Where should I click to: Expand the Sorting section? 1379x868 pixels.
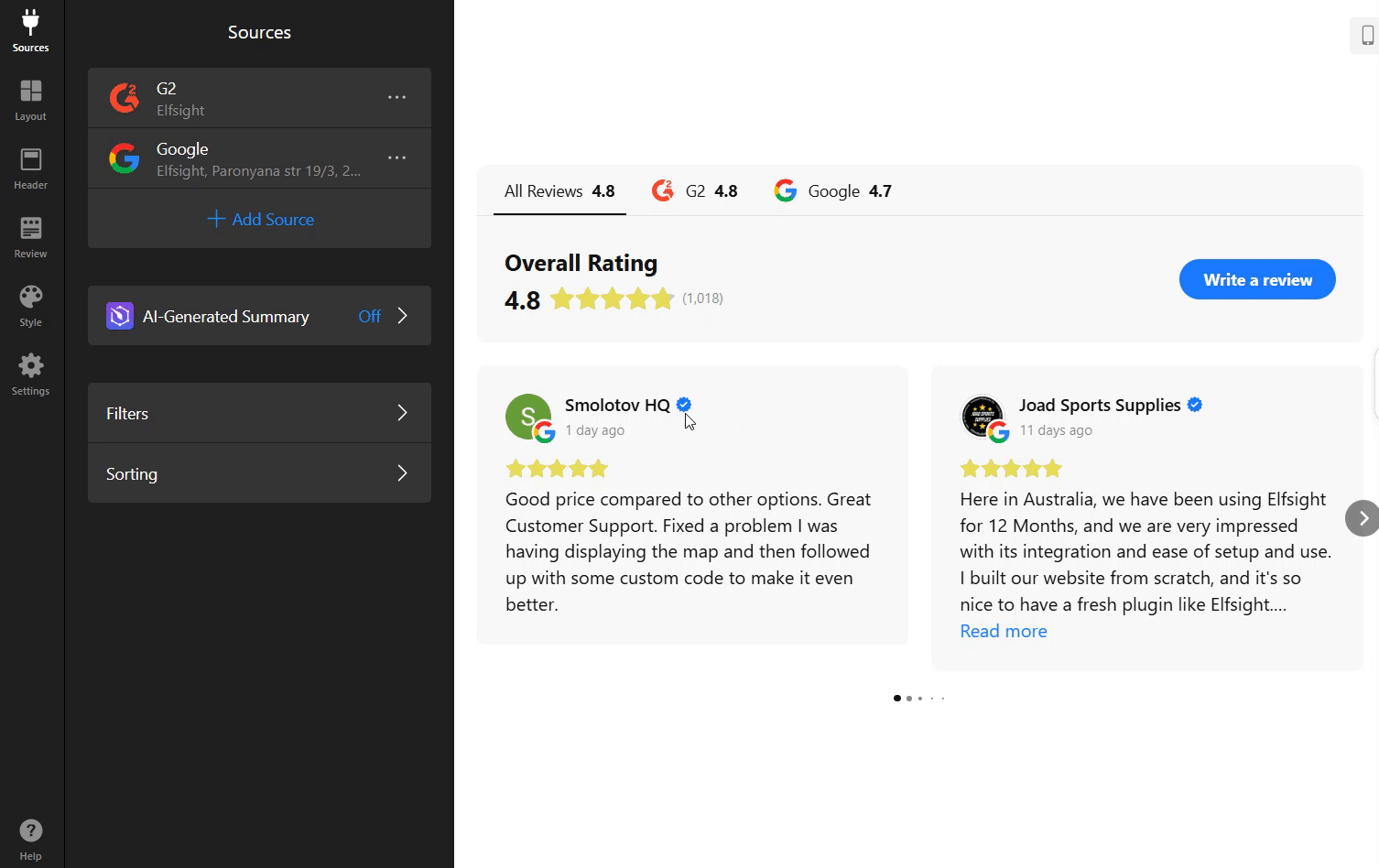click(x=259, y=473)
